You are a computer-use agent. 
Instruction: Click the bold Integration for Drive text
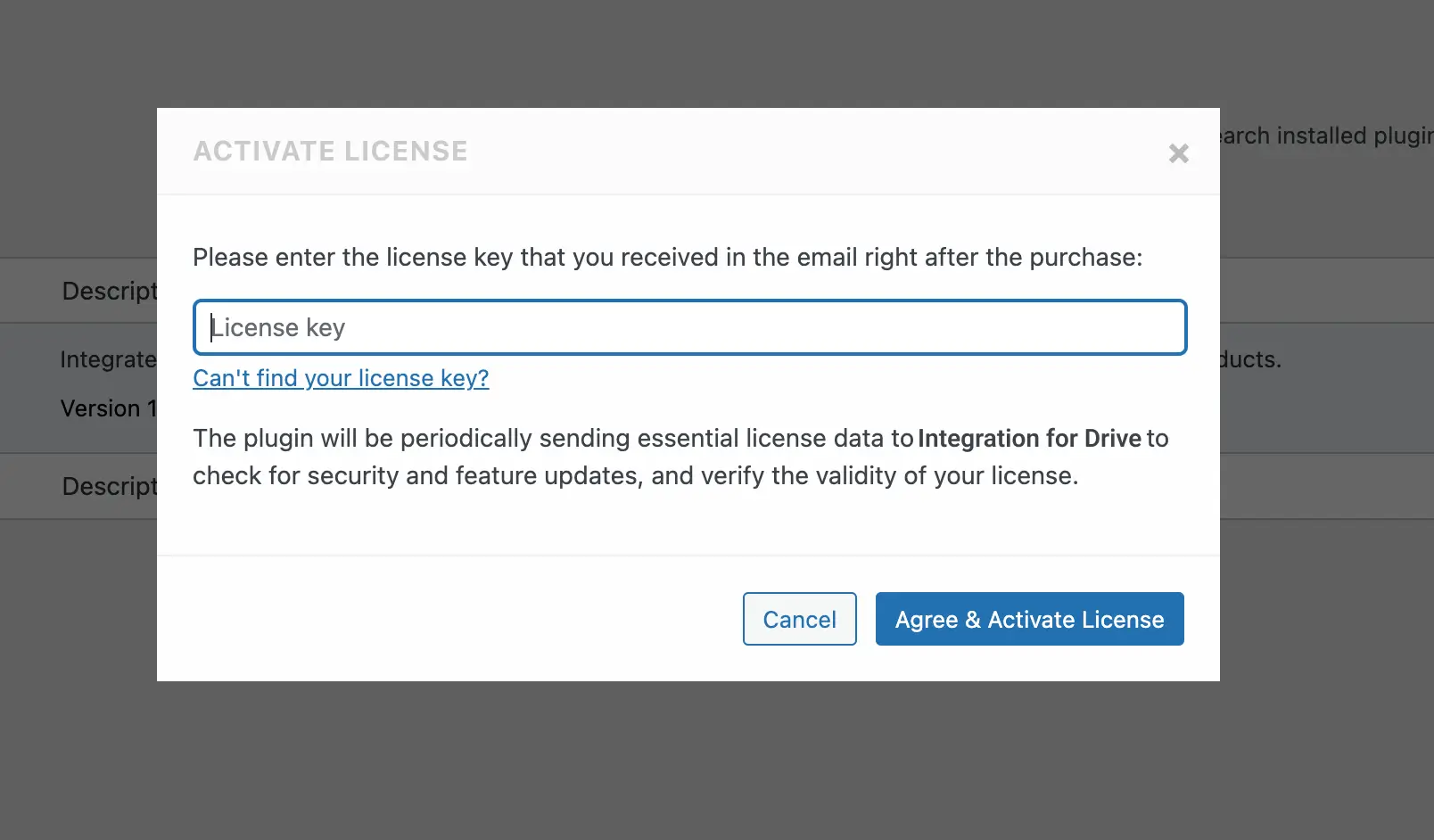click(x=1029, y=439)
